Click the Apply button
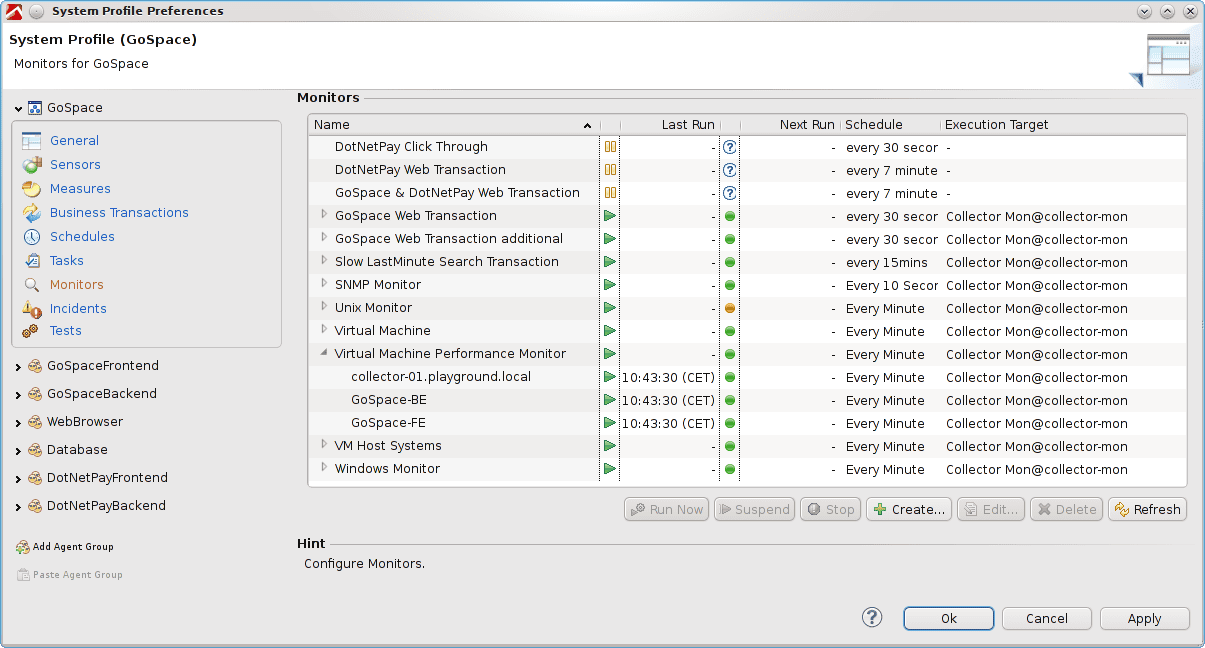The image size is (1205, 648). point(1145,618)
